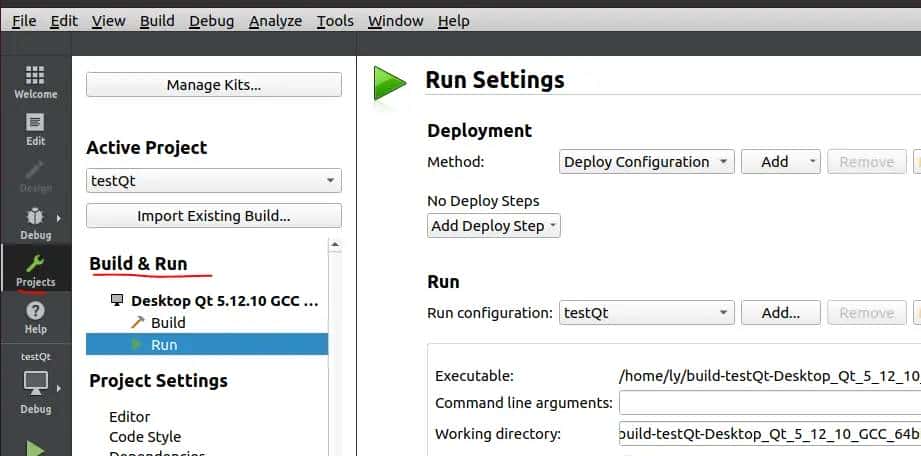Click the testQt kit selector monitor icon
Screen dimensions: 921x456
pos(35,383)
